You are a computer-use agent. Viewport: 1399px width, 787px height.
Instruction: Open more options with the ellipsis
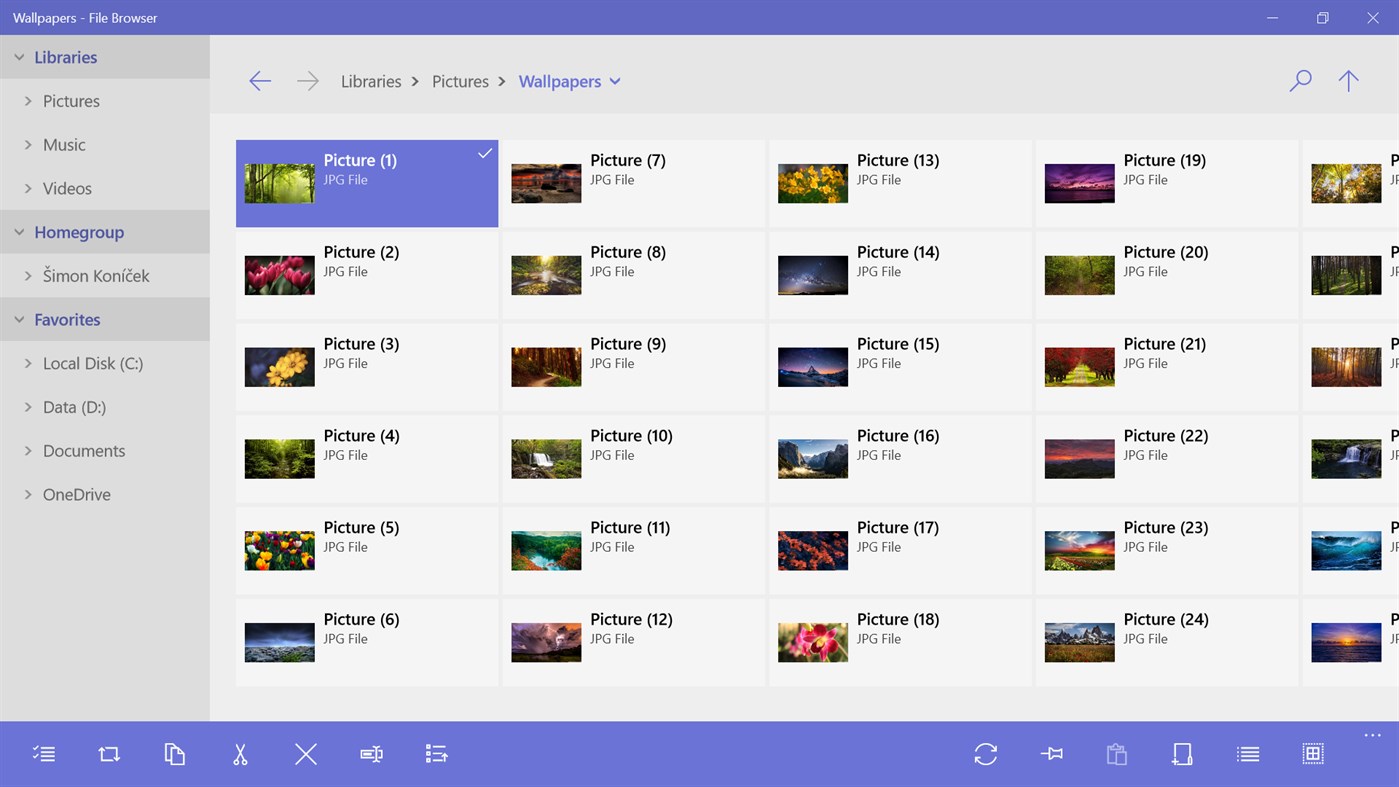click(x=1371, y=733)
